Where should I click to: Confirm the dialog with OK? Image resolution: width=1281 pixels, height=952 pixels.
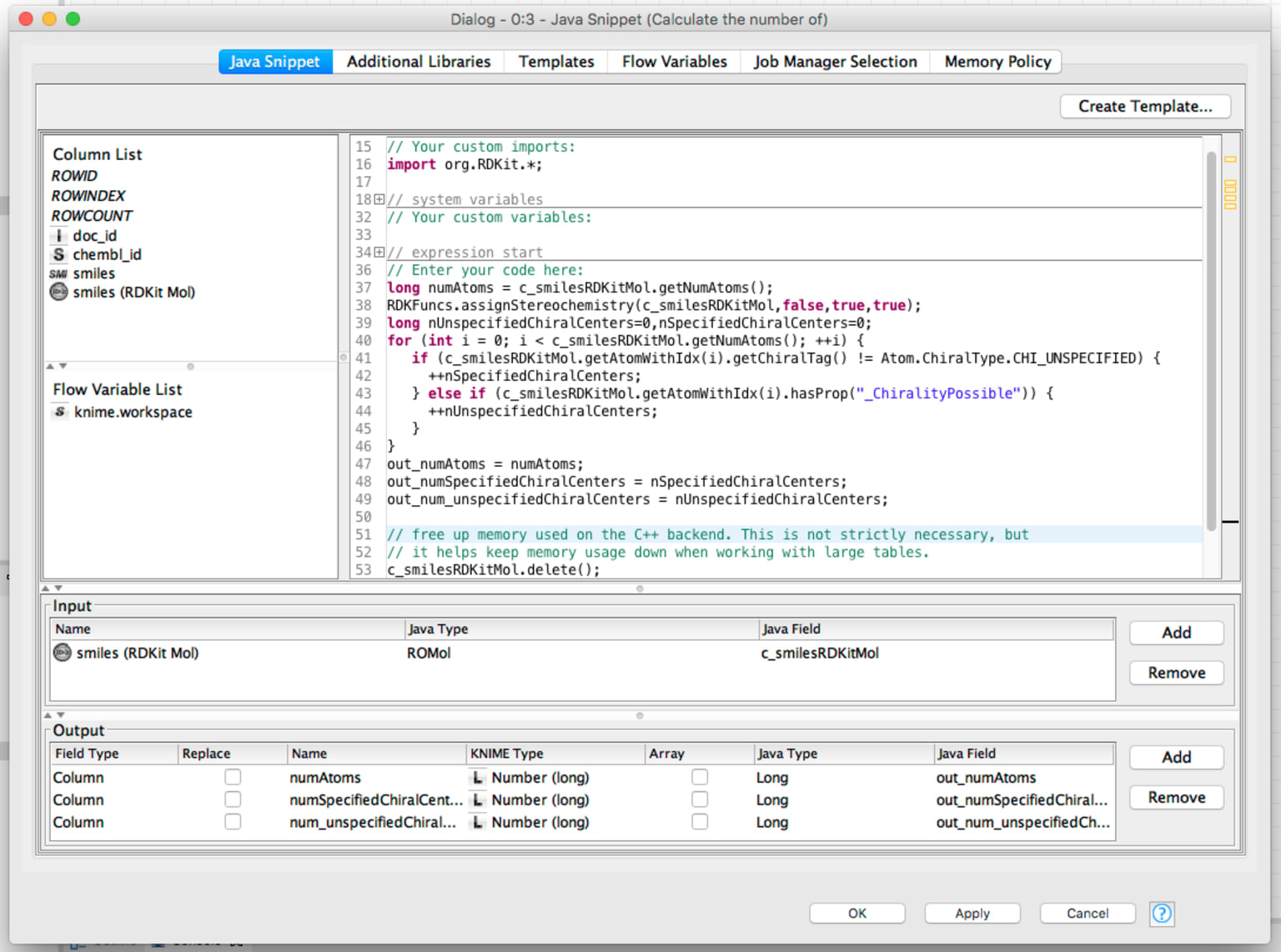(857, 914)
